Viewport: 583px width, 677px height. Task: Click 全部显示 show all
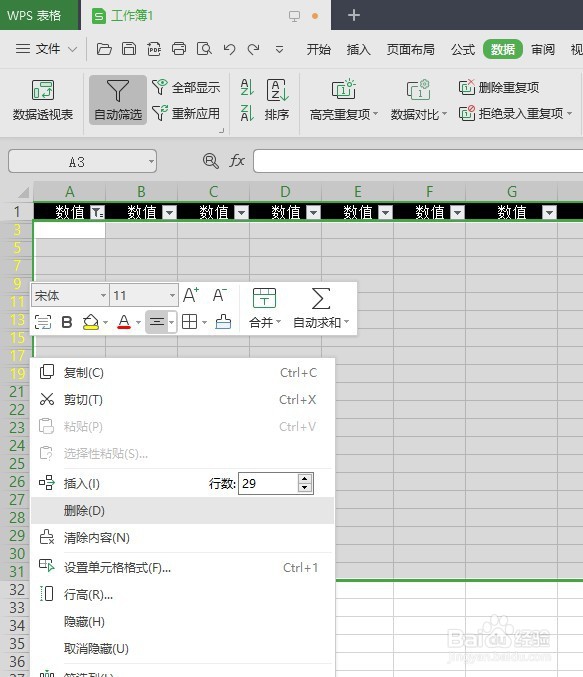(186, 87)
